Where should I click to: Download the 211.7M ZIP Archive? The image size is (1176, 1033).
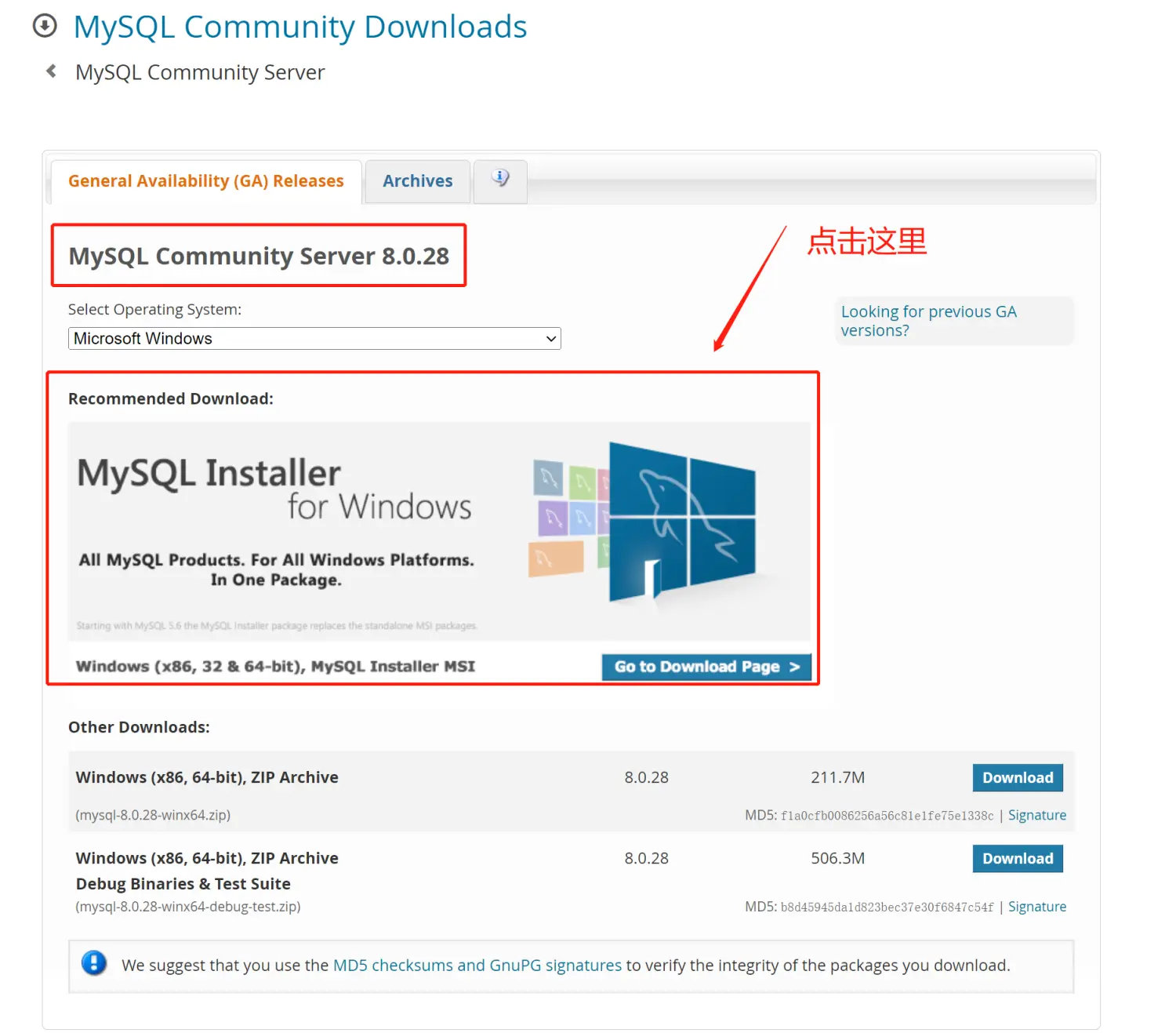coord(1017,778)
